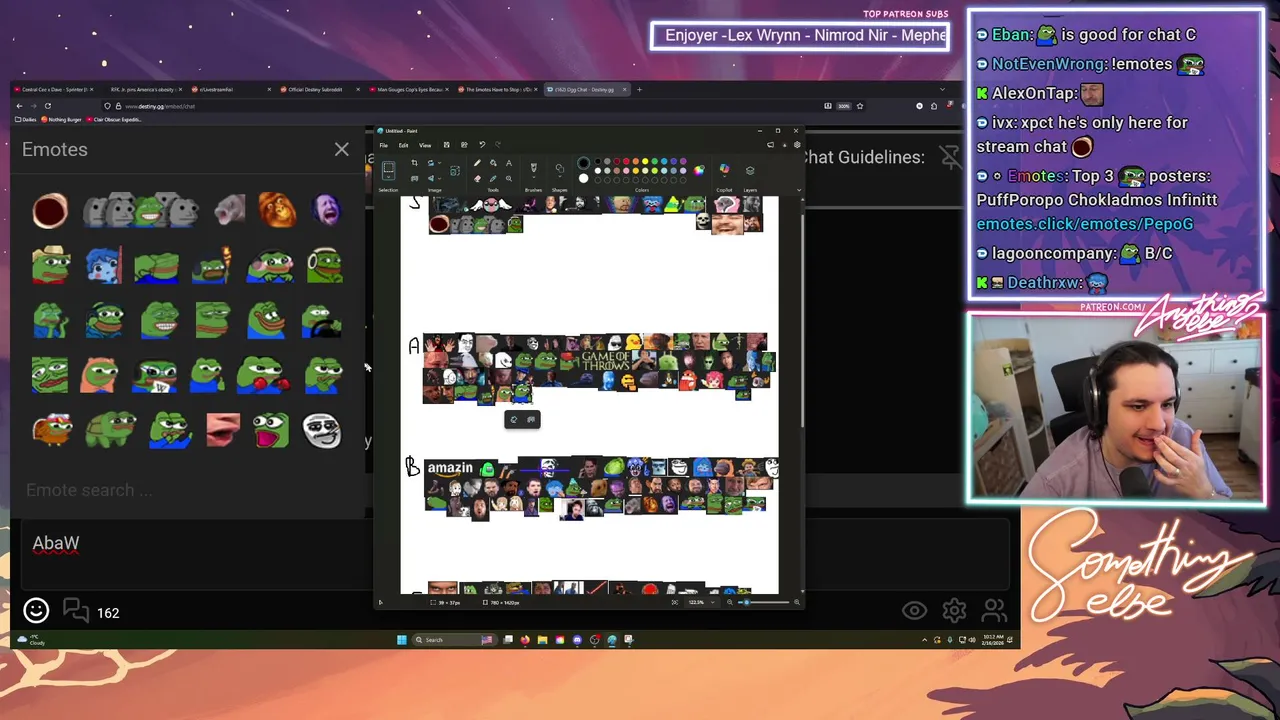Choose the yellow color swatch
The image size is (1280, 720).
(x=645, y=161)
